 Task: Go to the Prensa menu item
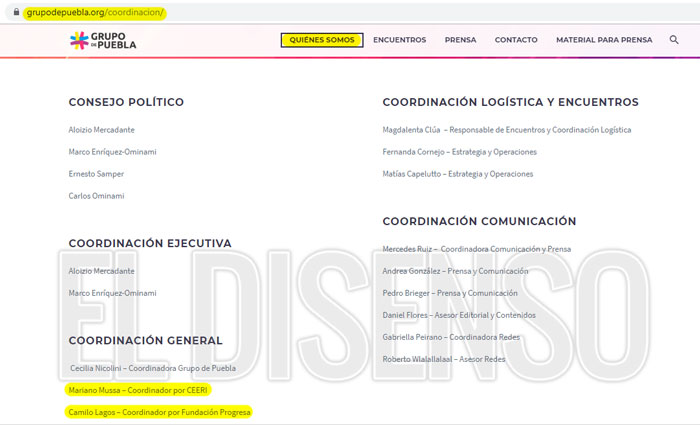[460, 40]
